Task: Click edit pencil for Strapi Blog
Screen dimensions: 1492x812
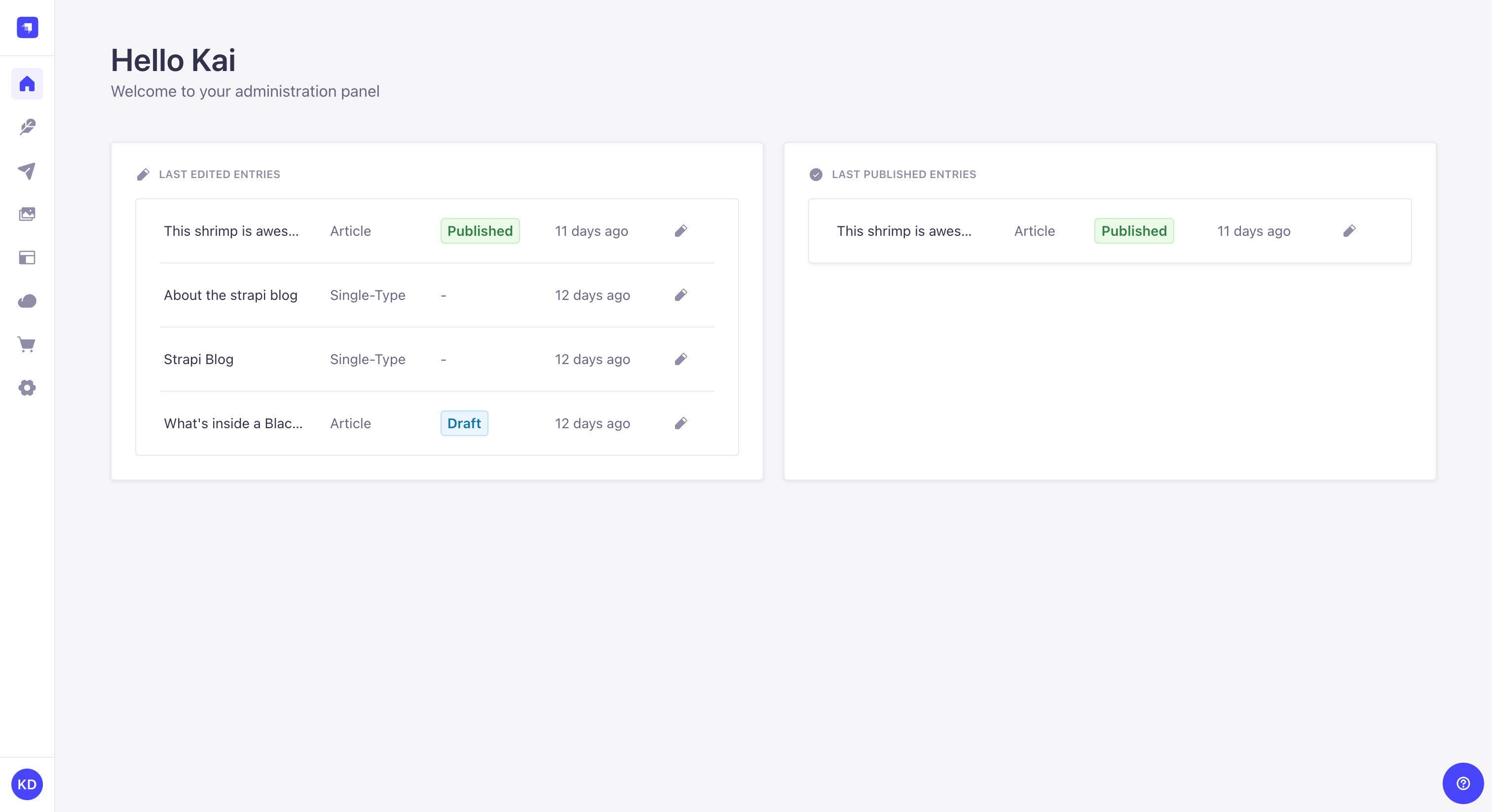Action: [680, 360]
